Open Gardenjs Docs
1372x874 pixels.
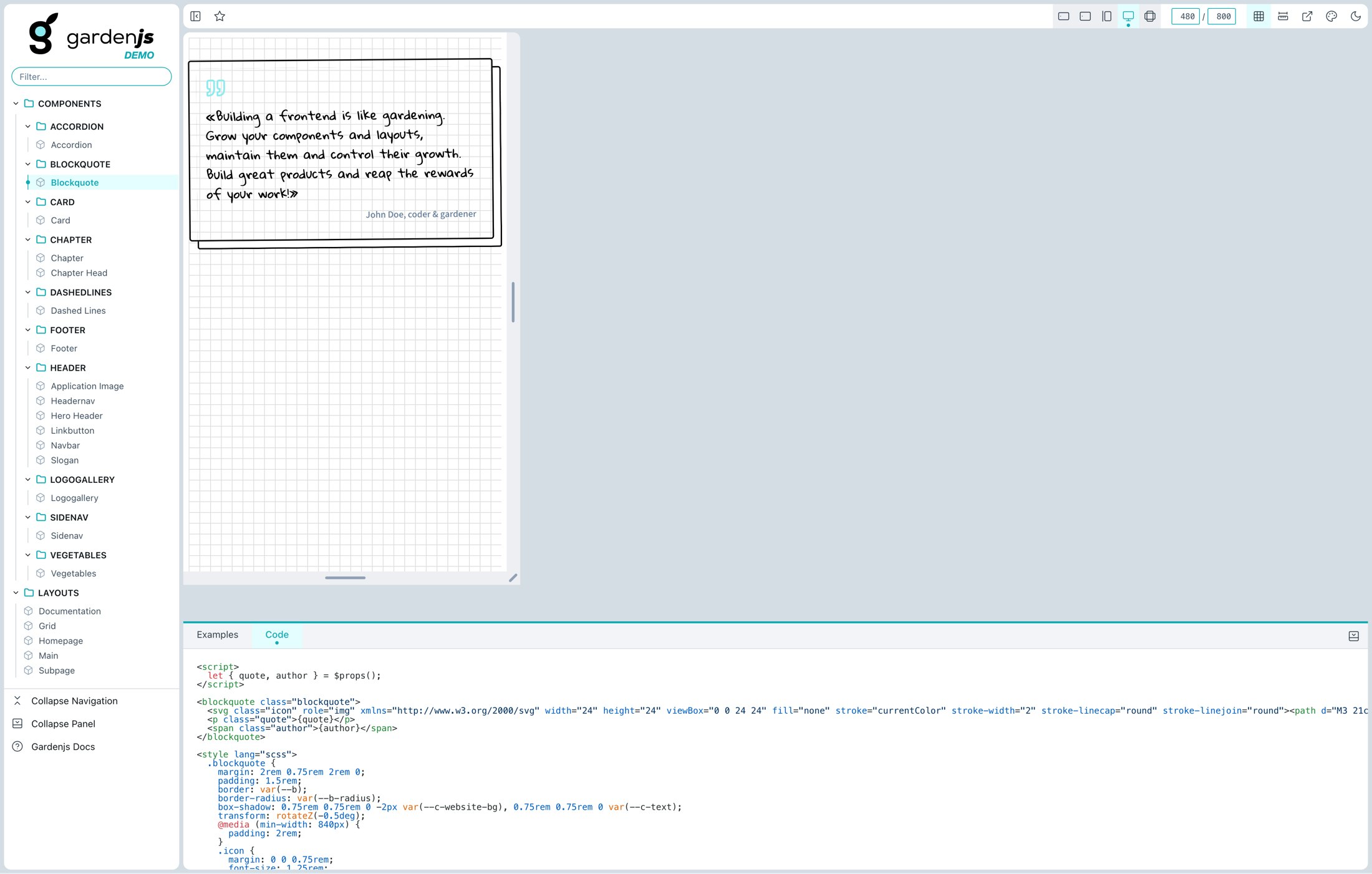tap(62, 746)
